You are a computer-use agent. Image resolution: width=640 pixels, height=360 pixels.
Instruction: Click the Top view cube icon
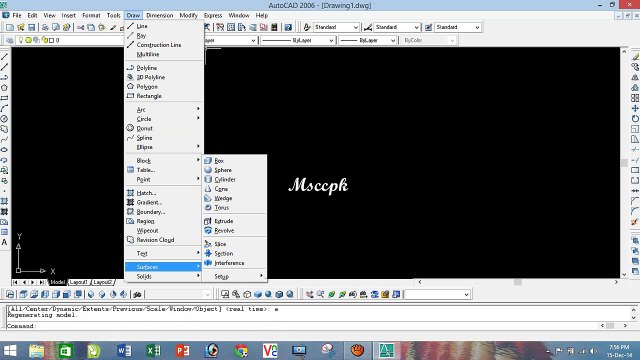pyautogui.click(x=23, y=294)
